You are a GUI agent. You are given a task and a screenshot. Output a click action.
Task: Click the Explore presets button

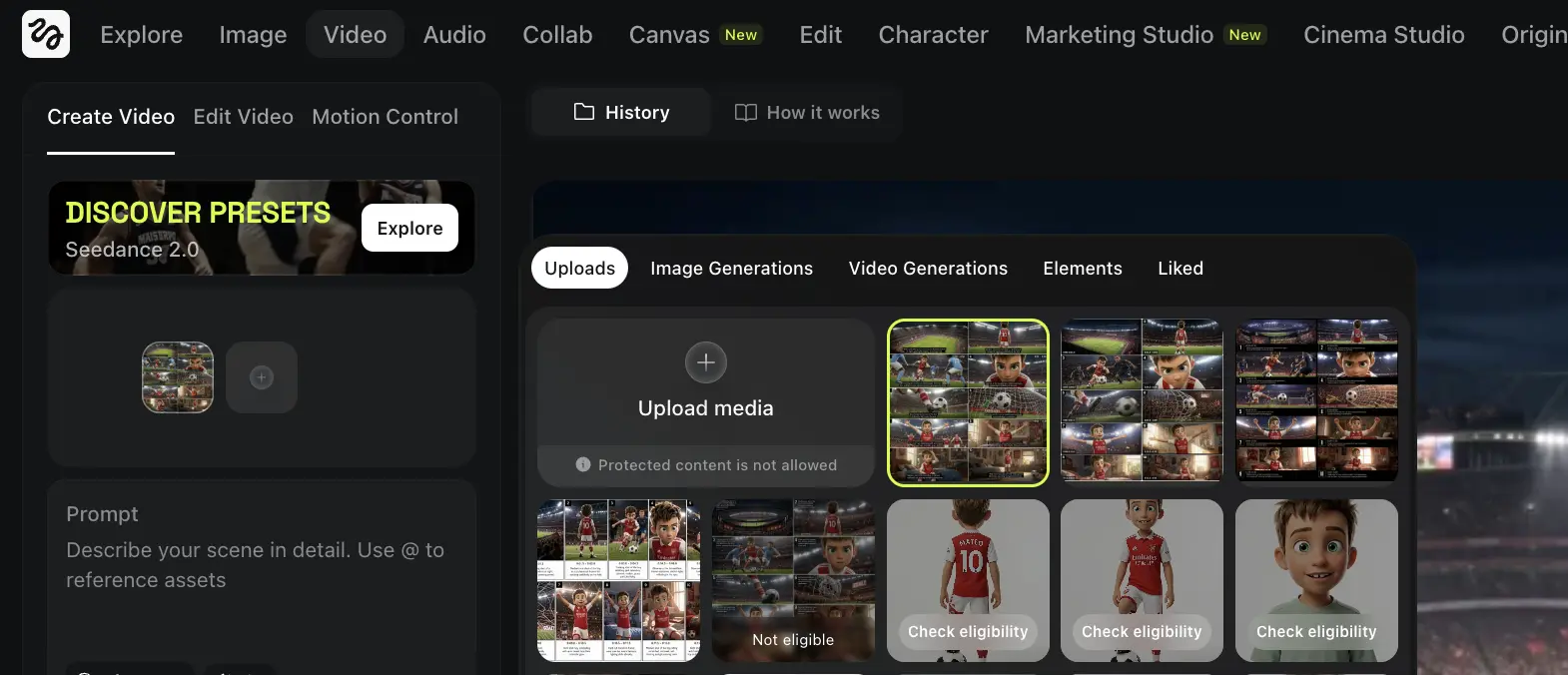(409, 228)
